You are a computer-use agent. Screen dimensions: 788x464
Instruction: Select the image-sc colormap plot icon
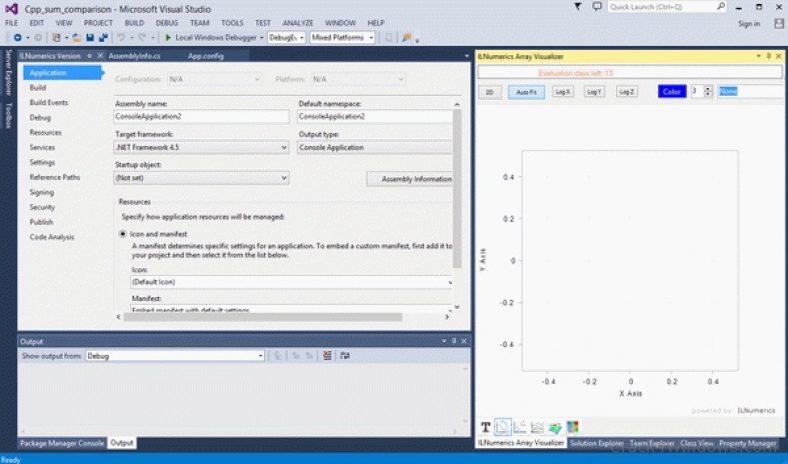572,427
